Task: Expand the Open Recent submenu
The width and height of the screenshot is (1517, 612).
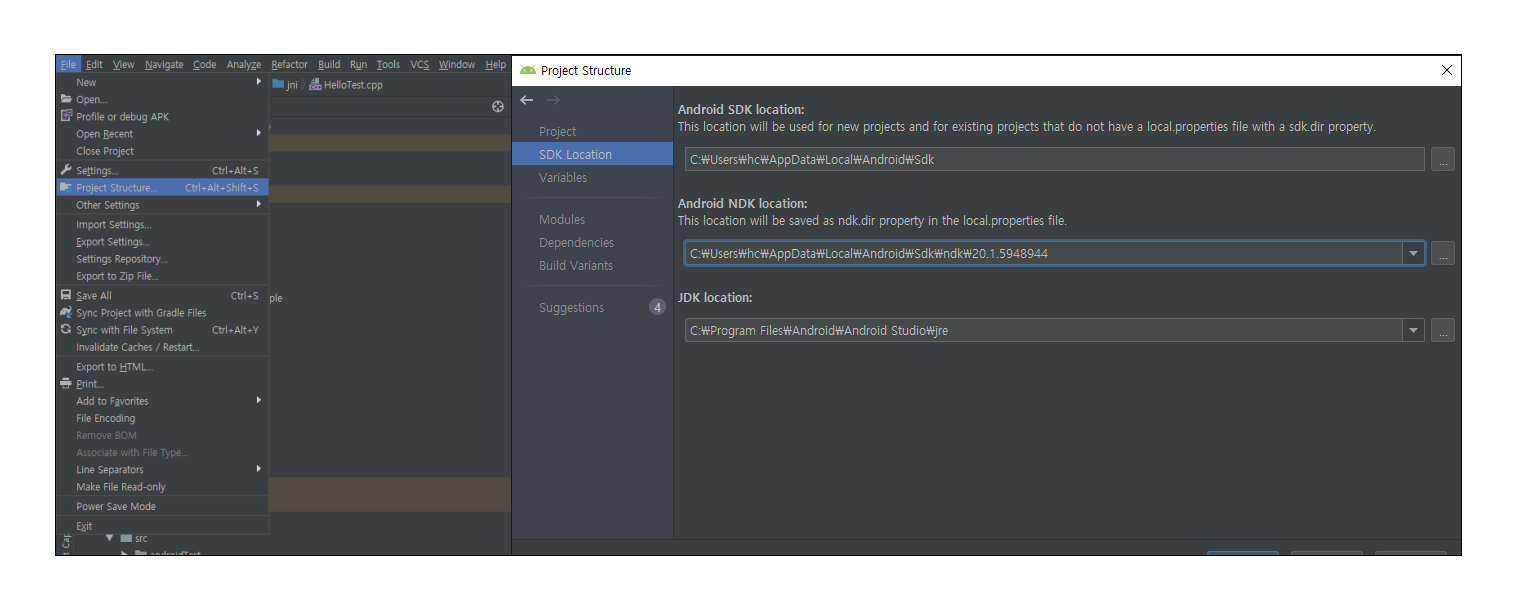Action: coord(162,134)
